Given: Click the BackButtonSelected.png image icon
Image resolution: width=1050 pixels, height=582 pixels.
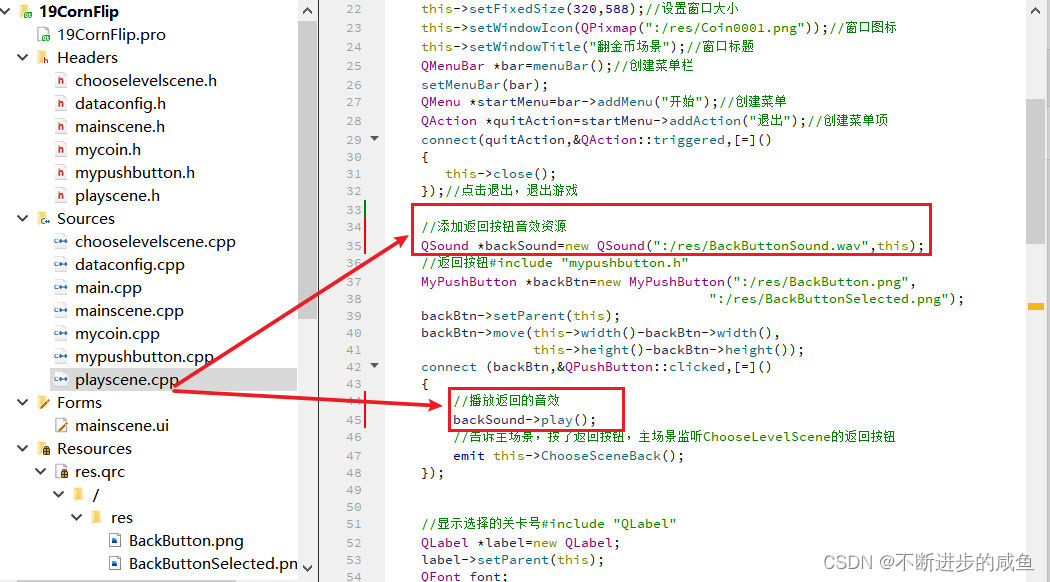Looking at the screenshot, I should (x=115, y=563).
